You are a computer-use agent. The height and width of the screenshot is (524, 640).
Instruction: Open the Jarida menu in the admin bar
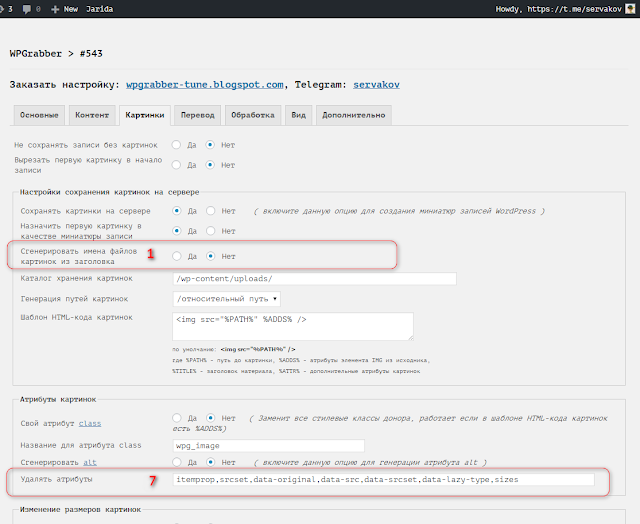pyautogui.click(x=100, y=9)
